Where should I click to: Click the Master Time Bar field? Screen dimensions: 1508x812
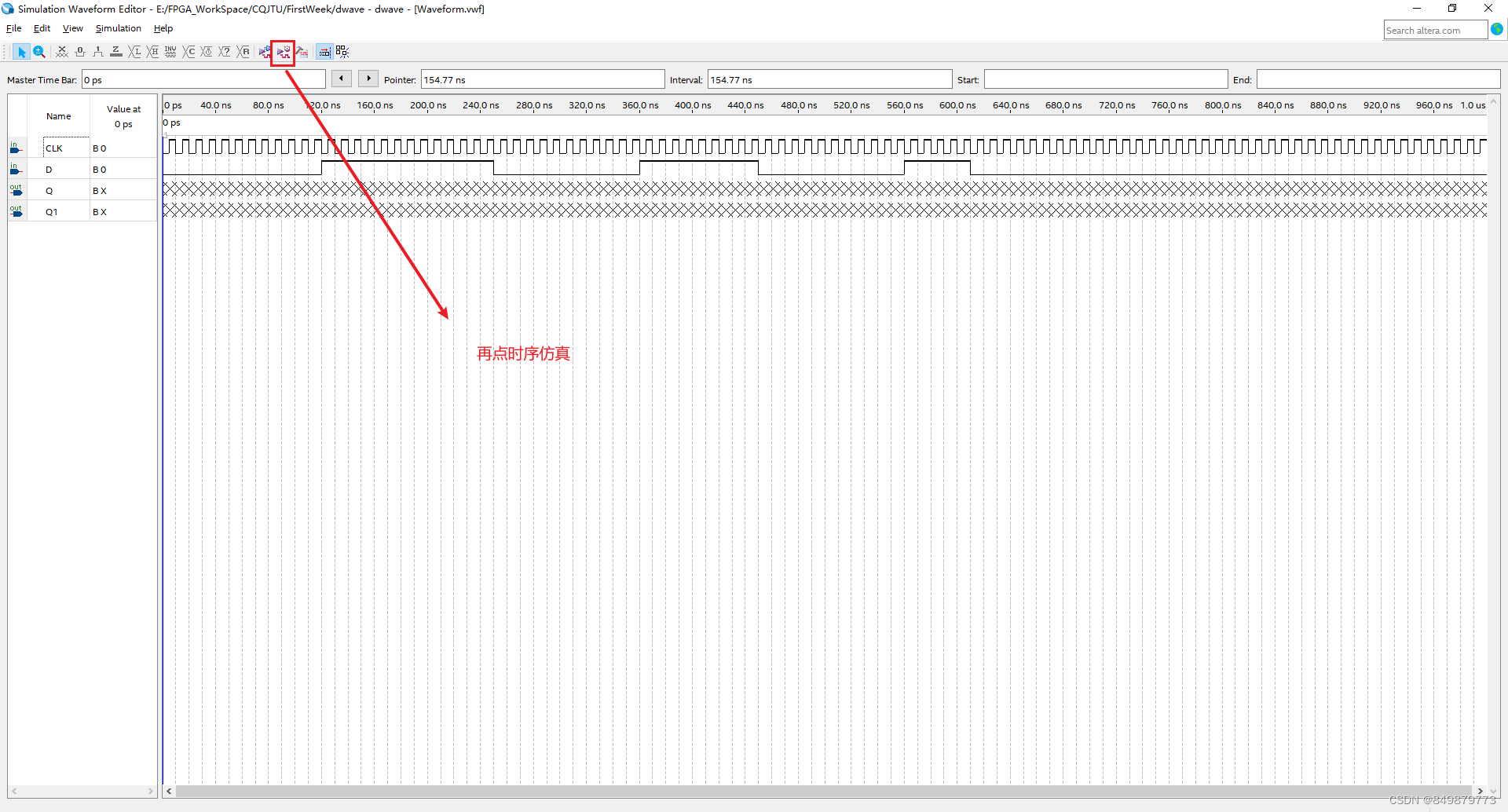tap(203, 79)
